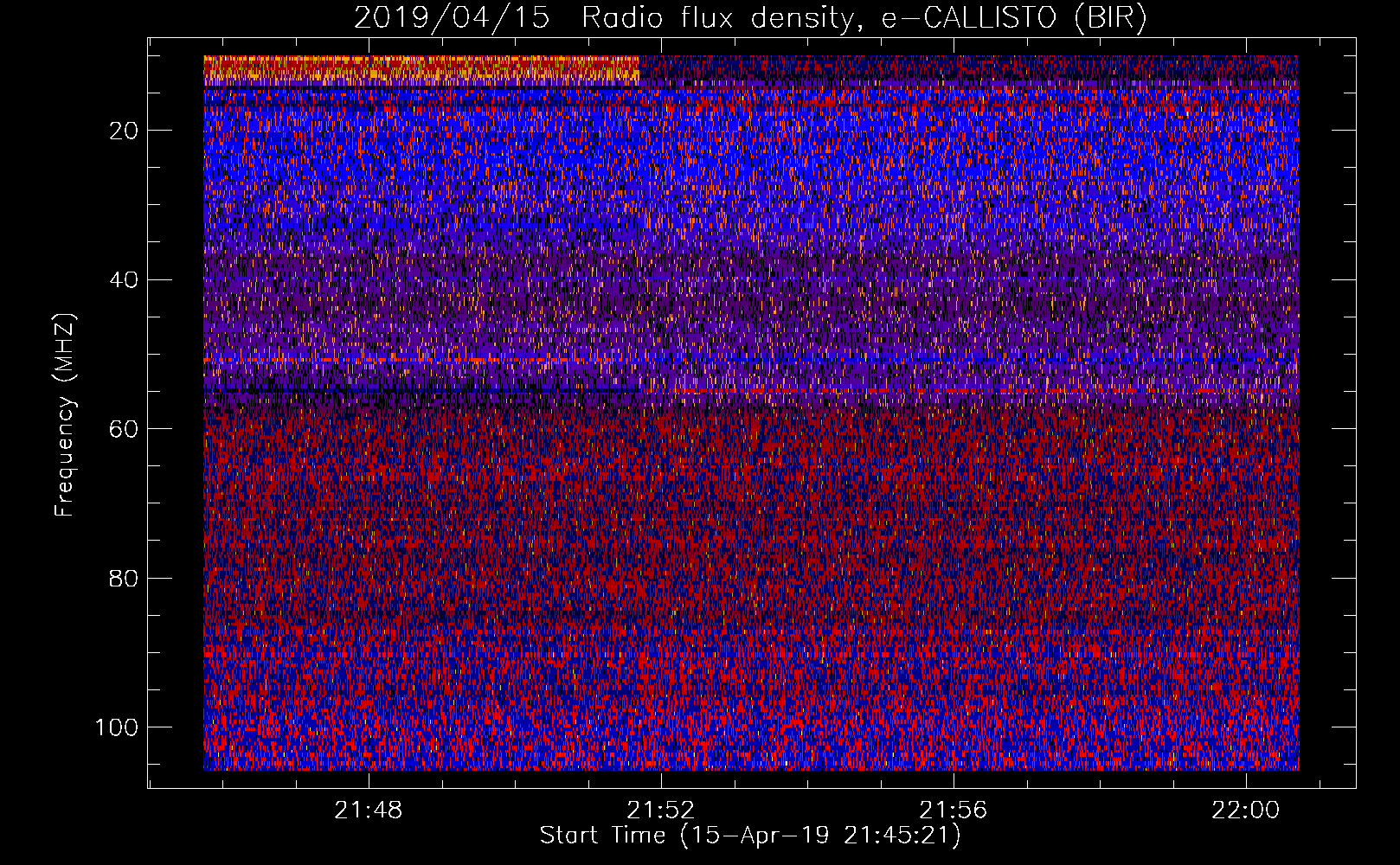Click the 20 MHz frequency tick label

point(125,131)
